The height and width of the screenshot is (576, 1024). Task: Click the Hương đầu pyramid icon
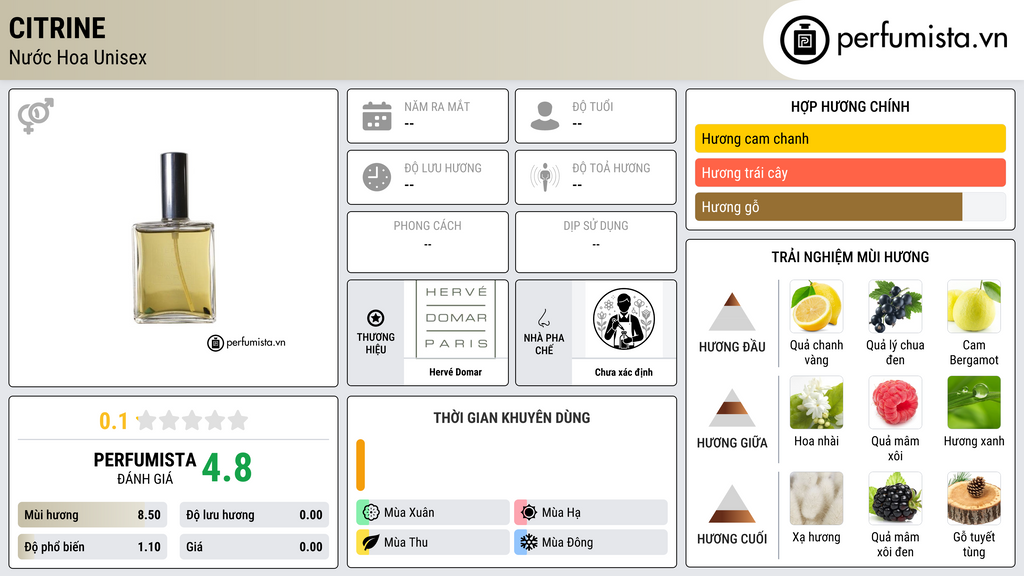tap(732, 312)
